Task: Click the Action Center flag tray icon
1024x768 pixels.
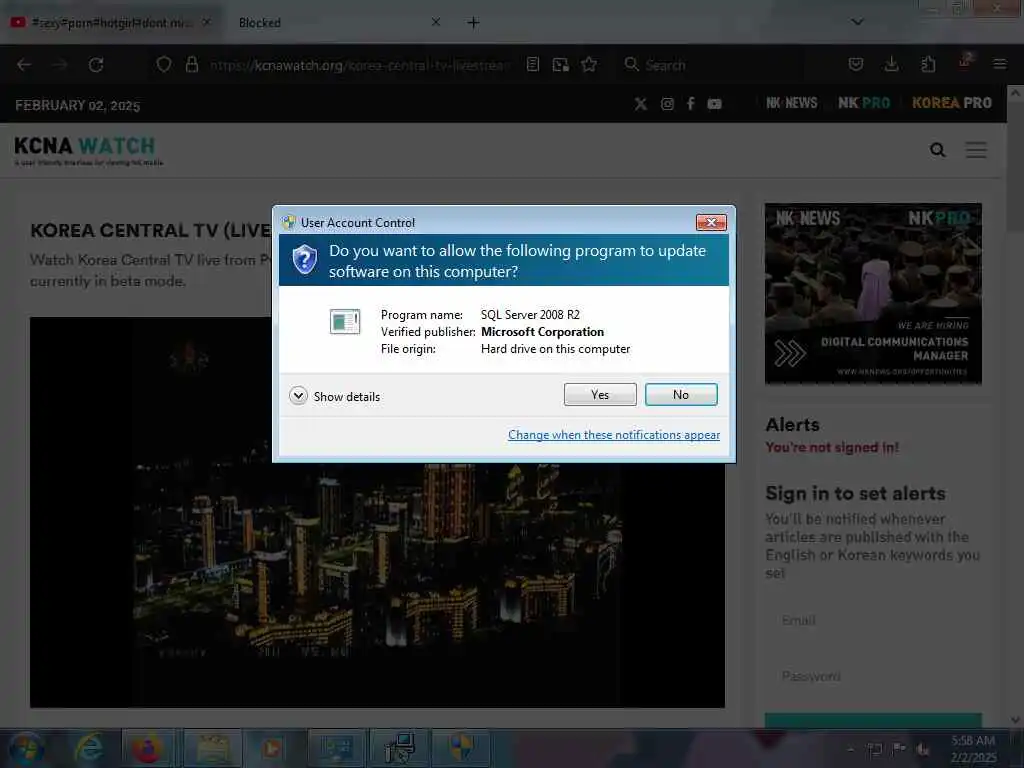Action: click(x=899, y=749)
